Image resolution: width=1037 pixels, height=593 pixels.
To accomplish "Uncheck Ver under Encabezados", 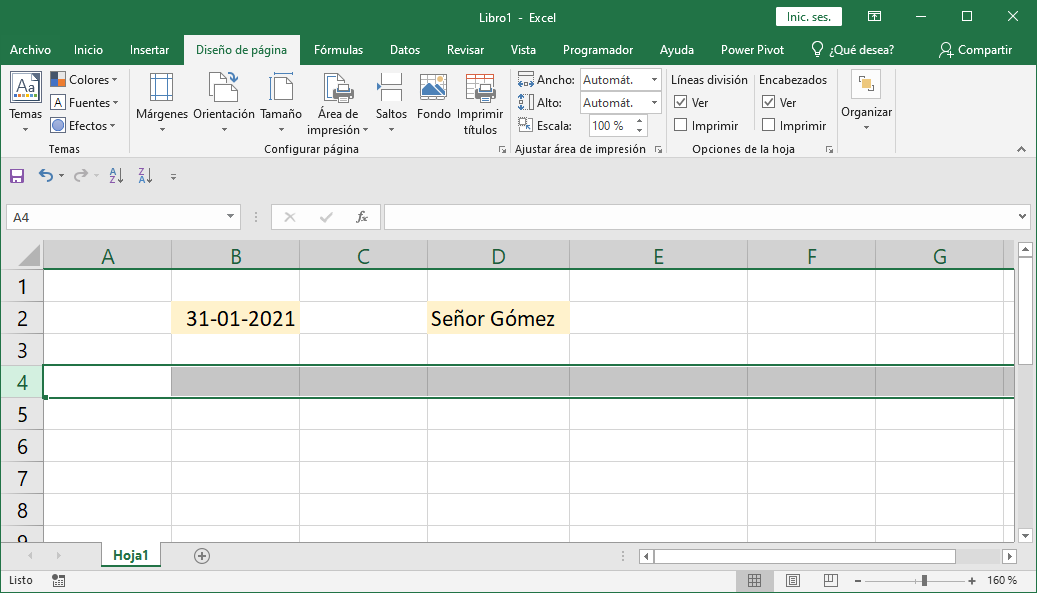I will (769, 102).
